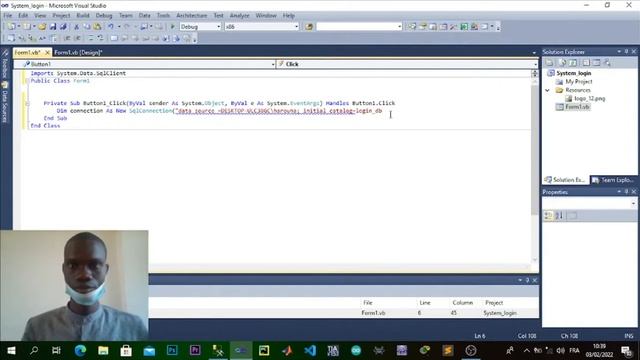Open File Explorer from the taskbar
The width and height of the screenshot is (640, 360).
tap(103, 351)
